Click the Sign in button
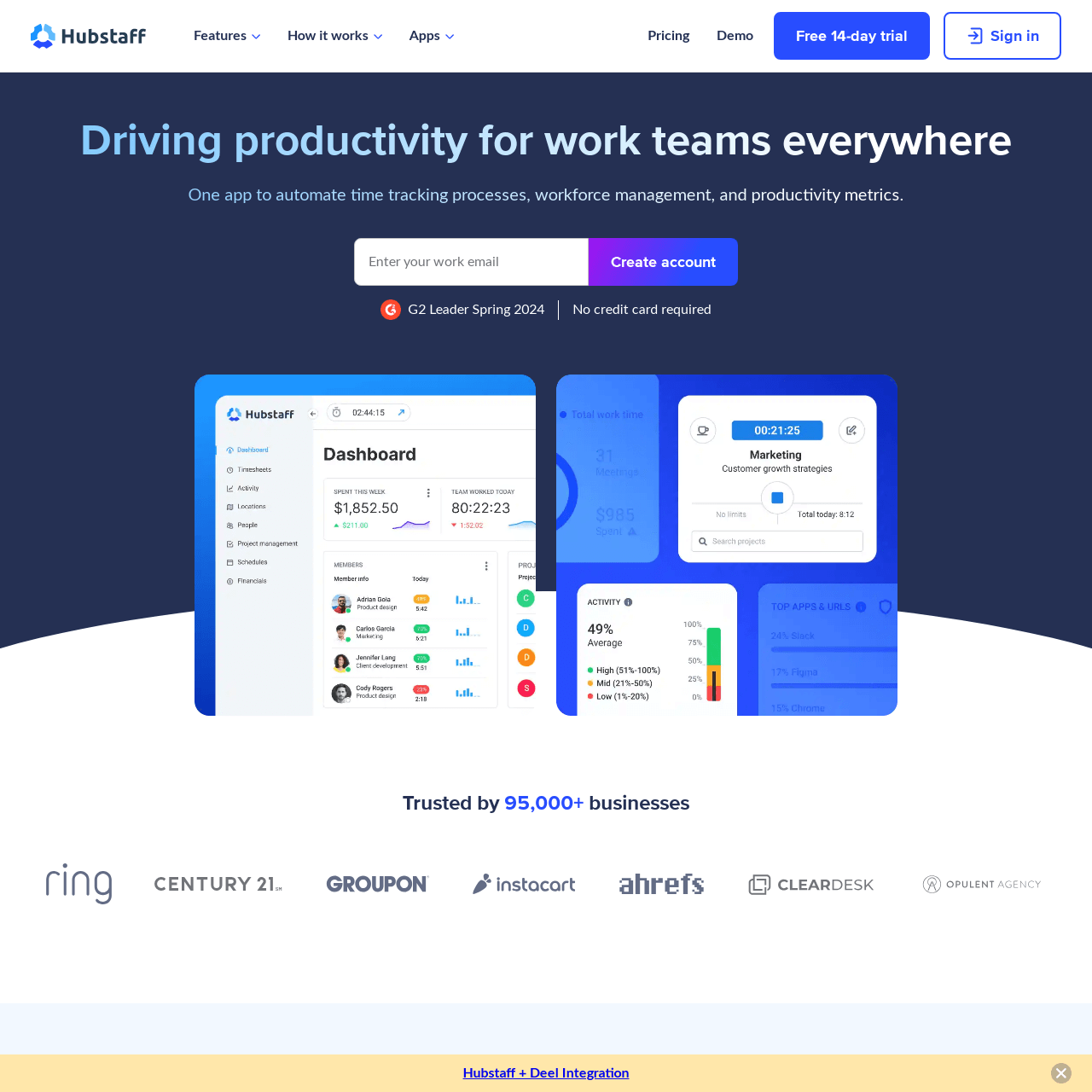Viewport: 1092px width, 1092px height. [1002, 36]
